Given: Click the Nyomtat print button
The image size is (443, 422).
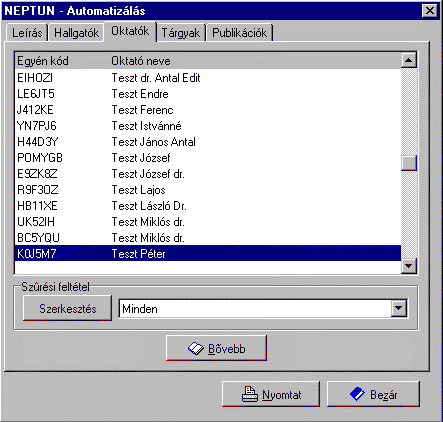Looking at the screenshot, I should [271, 395].
